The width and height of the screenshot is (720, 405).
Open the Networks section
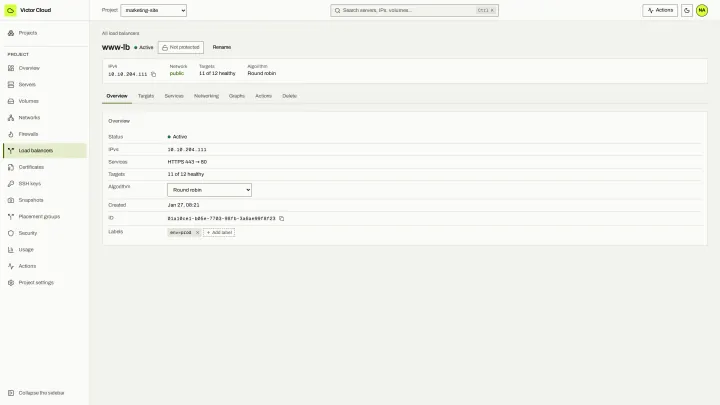(x=45, y=118)
